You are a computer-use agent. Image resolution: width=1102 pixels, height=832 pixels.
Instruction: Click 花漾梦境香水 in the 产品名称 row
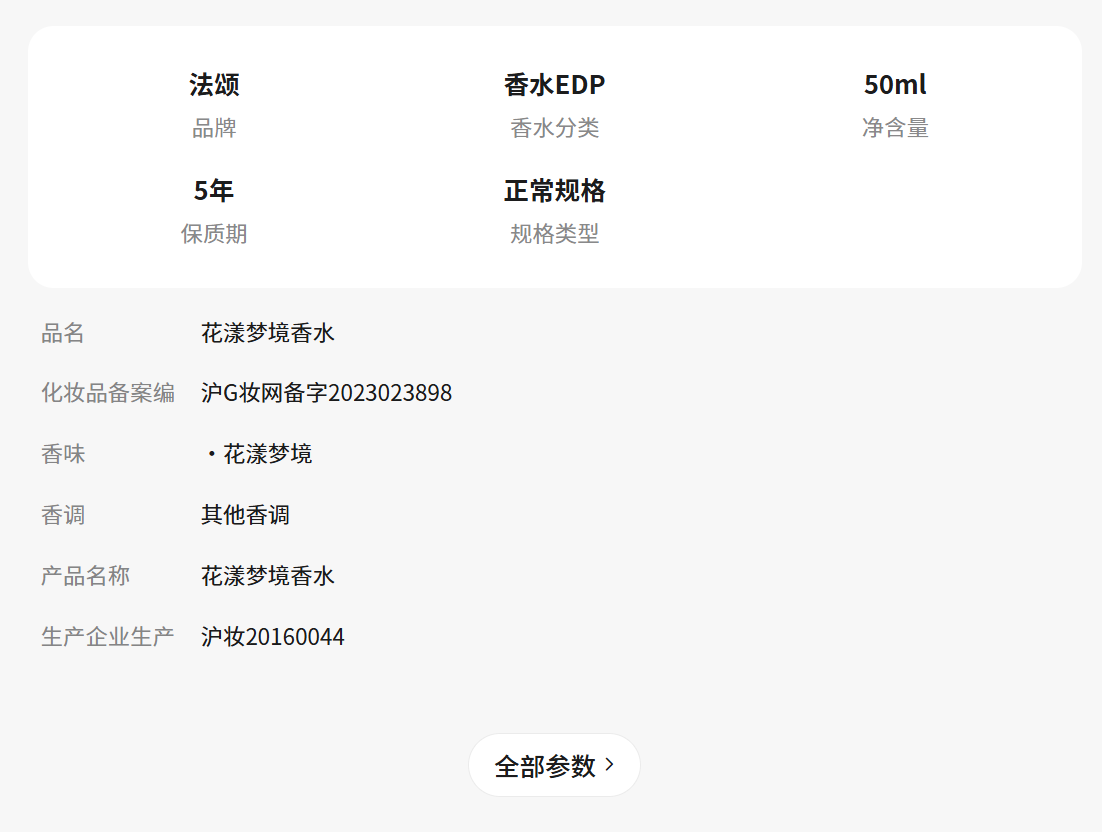pos(268,576)
